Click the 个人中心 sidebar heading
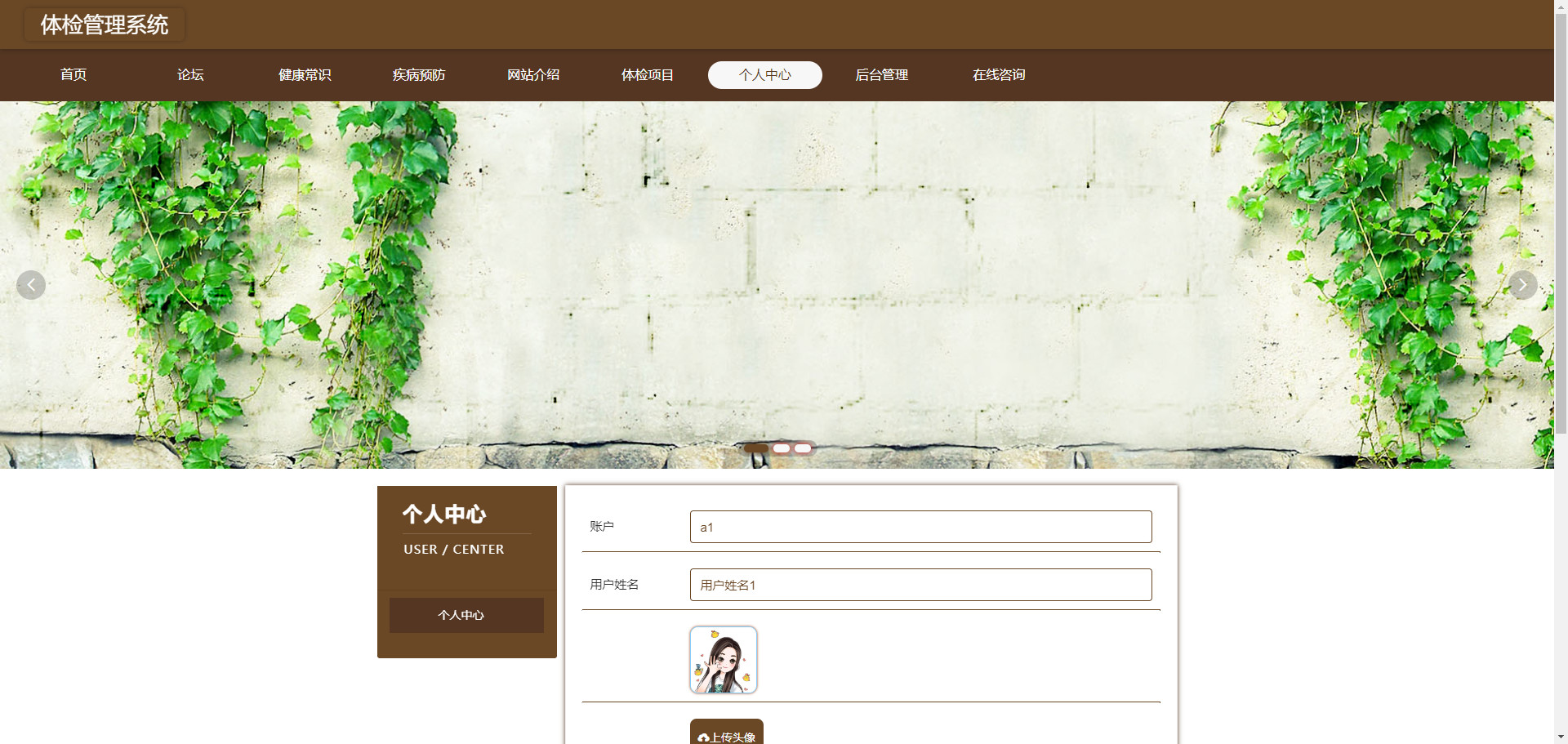Viewport: 1568px width, 744px height. [444, 514]
